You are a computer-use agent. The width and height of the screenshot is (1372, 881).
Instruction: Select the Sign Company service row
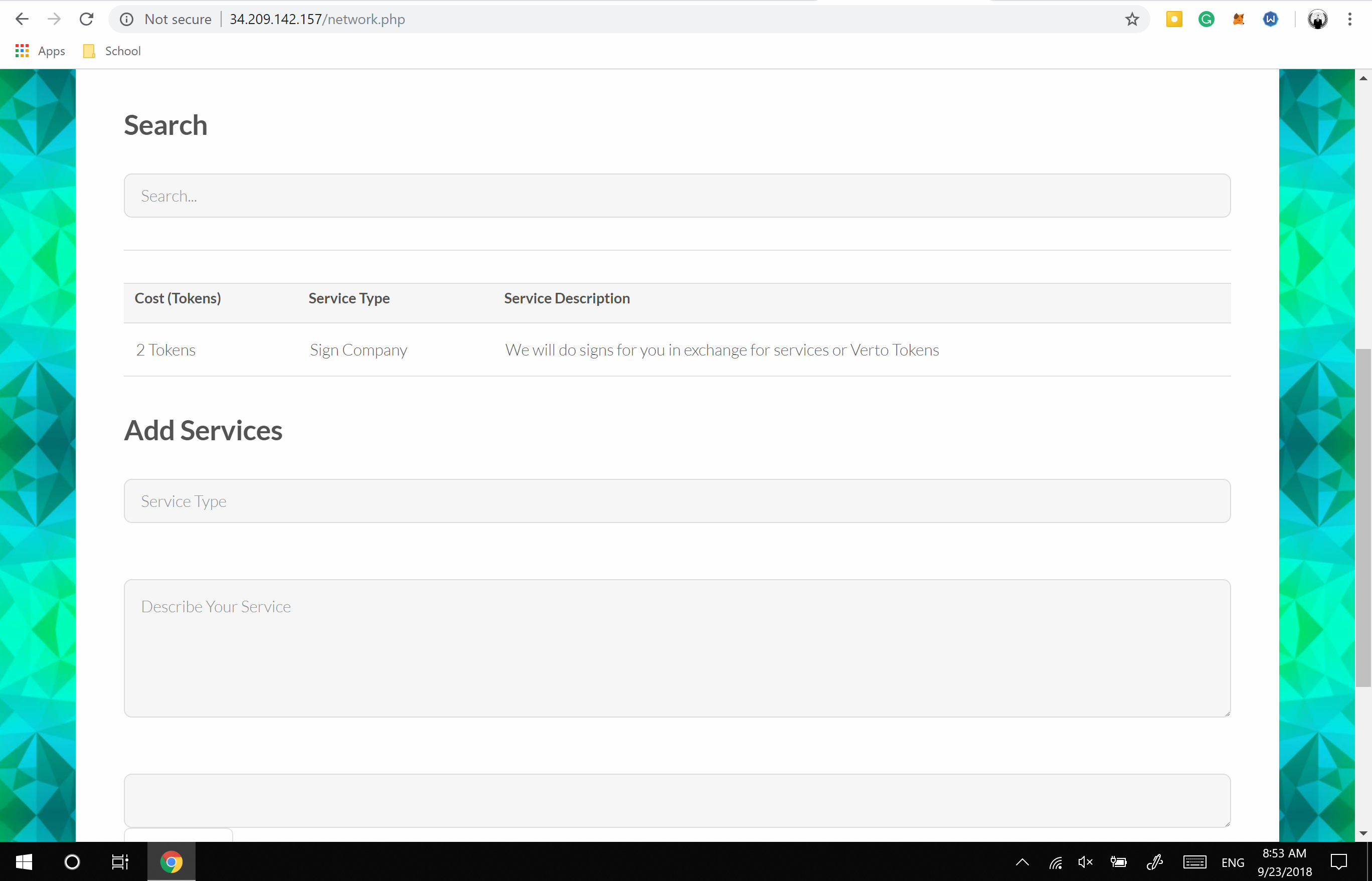point(358,349)
